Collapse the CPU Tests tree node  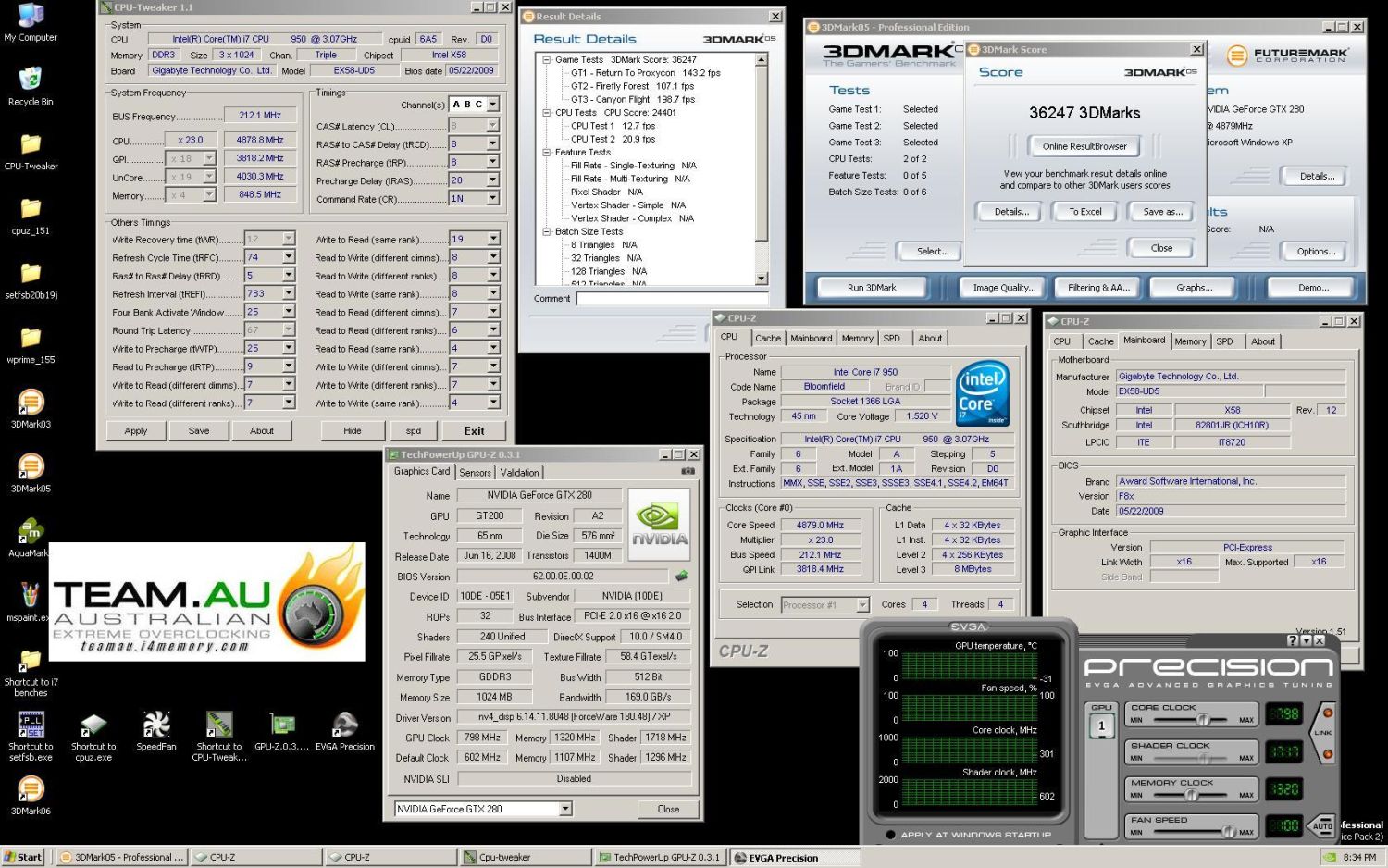pos(546,113)
